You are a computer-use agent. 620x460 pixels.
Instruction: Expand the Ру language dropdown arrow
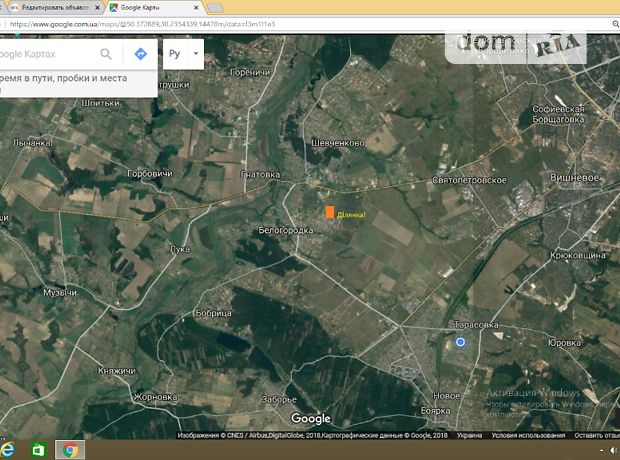(196, 53)
